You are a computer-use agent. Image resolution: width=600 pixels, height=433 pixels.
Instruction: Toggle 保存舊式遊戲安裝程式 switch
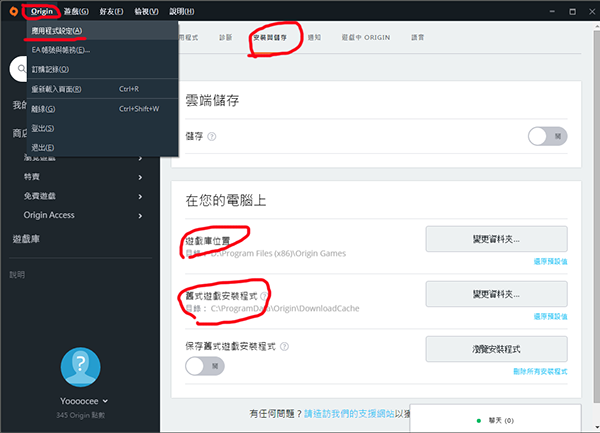(205, 366)
